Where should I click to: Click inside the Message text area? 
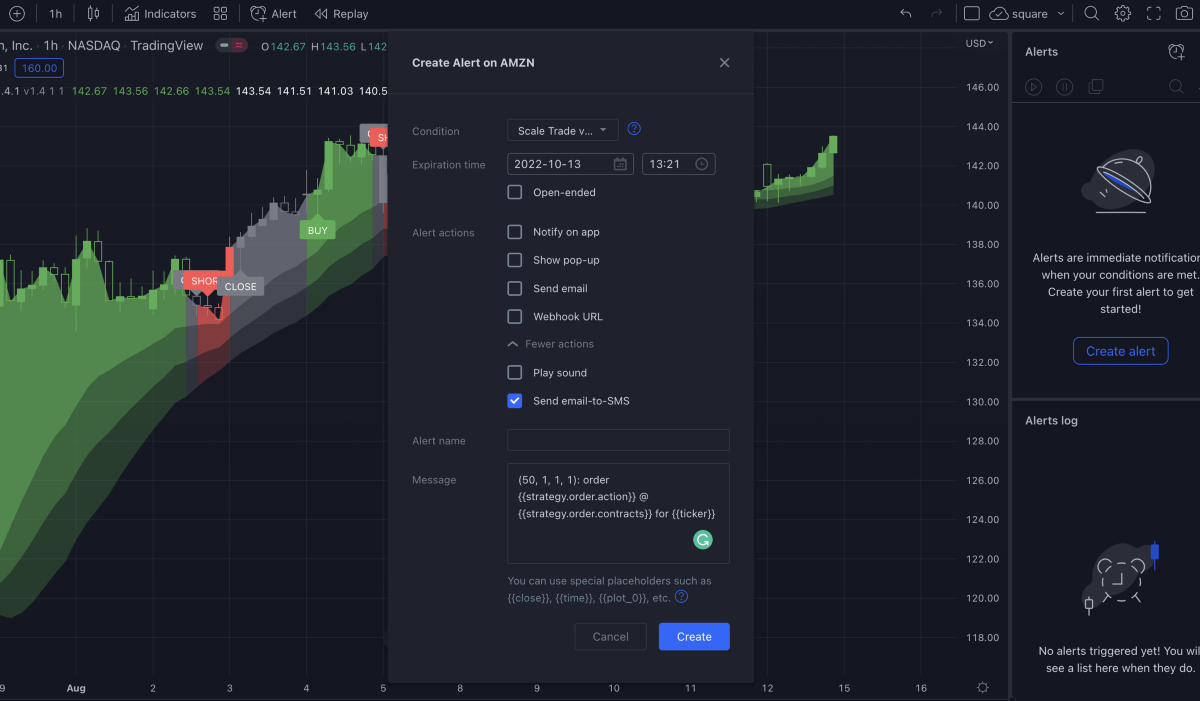coord(618,513)
